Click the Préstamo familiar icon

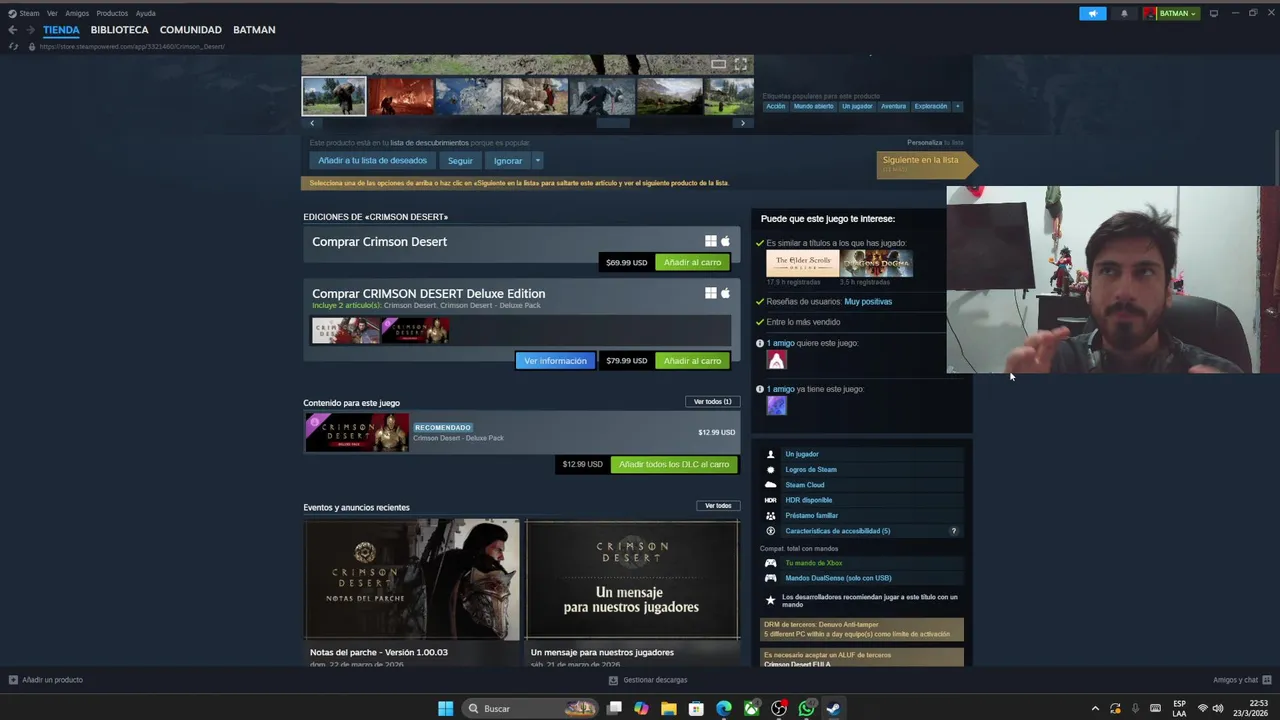click(770, 515)
